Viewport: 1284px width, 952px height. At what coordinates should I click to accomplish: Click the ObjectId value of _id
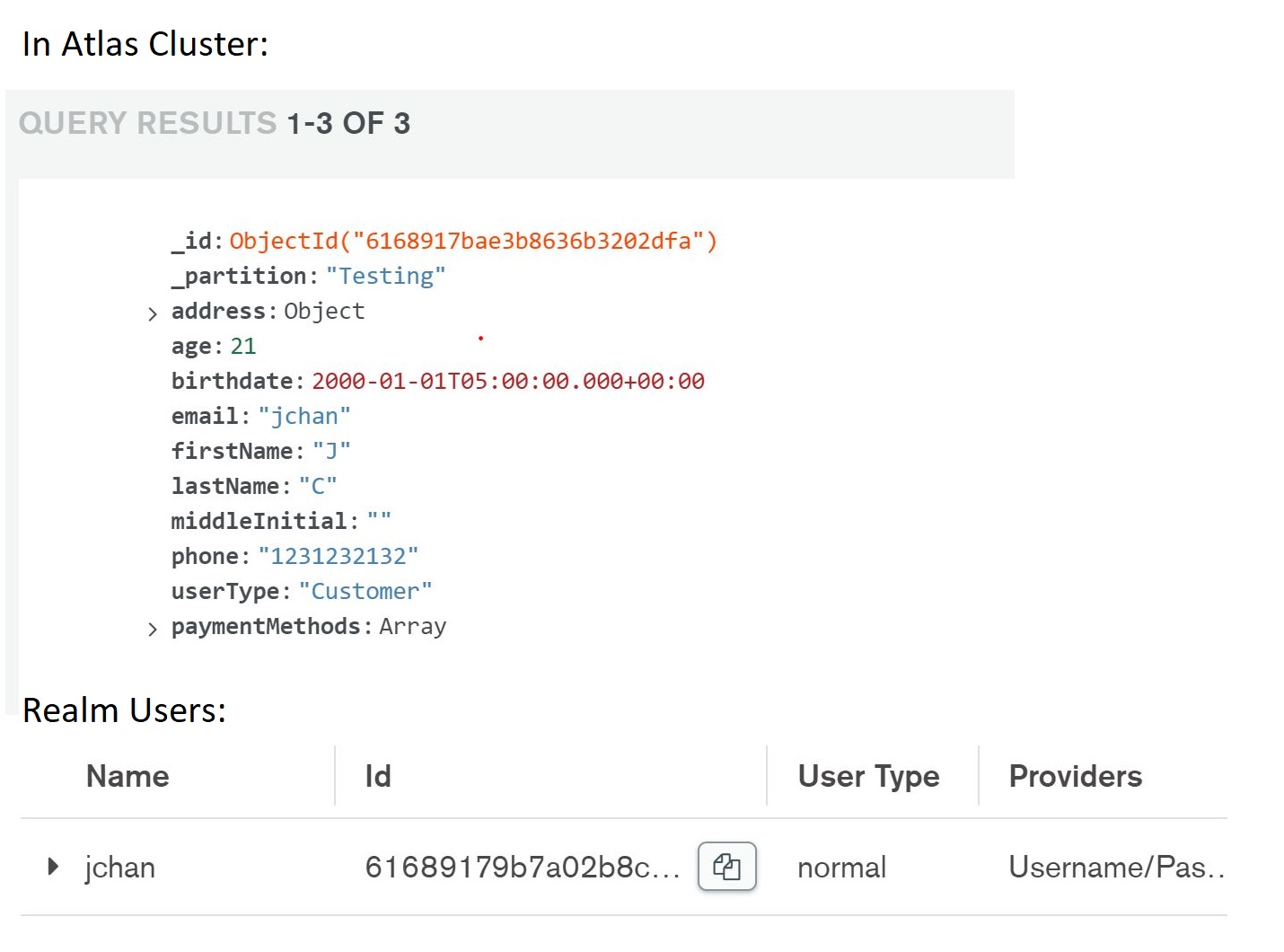click(x=473, y=241)
